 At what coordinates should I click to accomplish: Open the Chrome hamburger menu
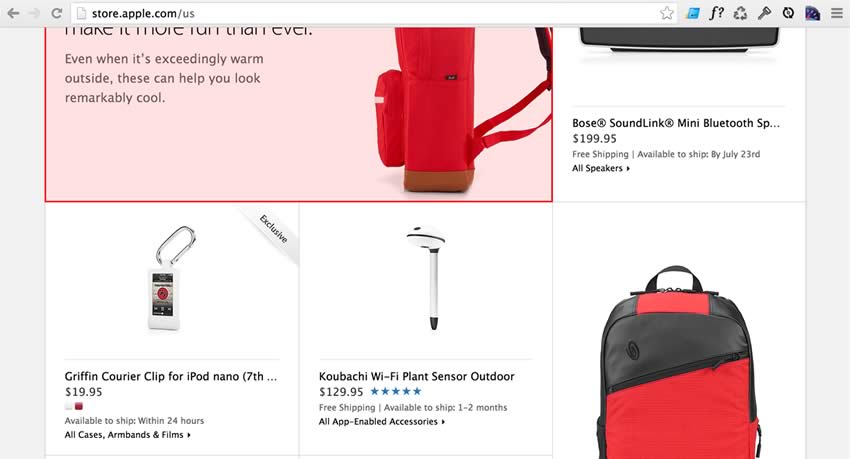tap(836, 13)
